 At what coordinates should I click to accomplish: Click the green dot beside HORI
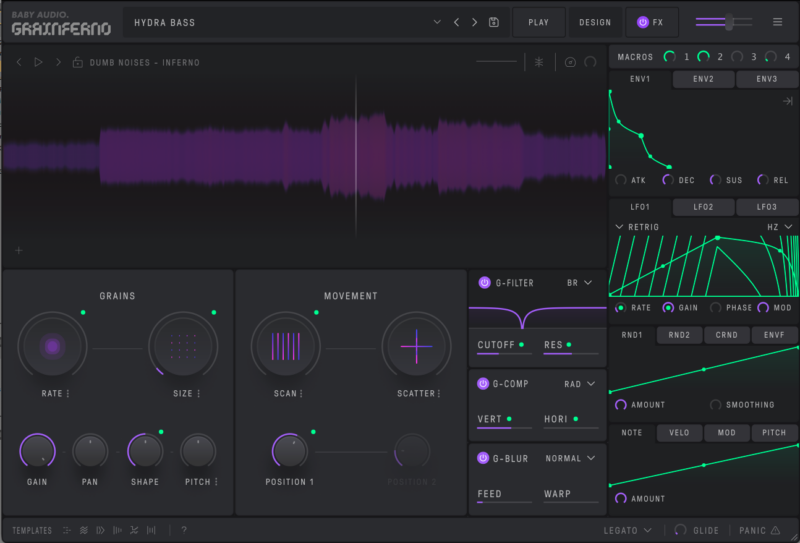(x=576, y=419)
